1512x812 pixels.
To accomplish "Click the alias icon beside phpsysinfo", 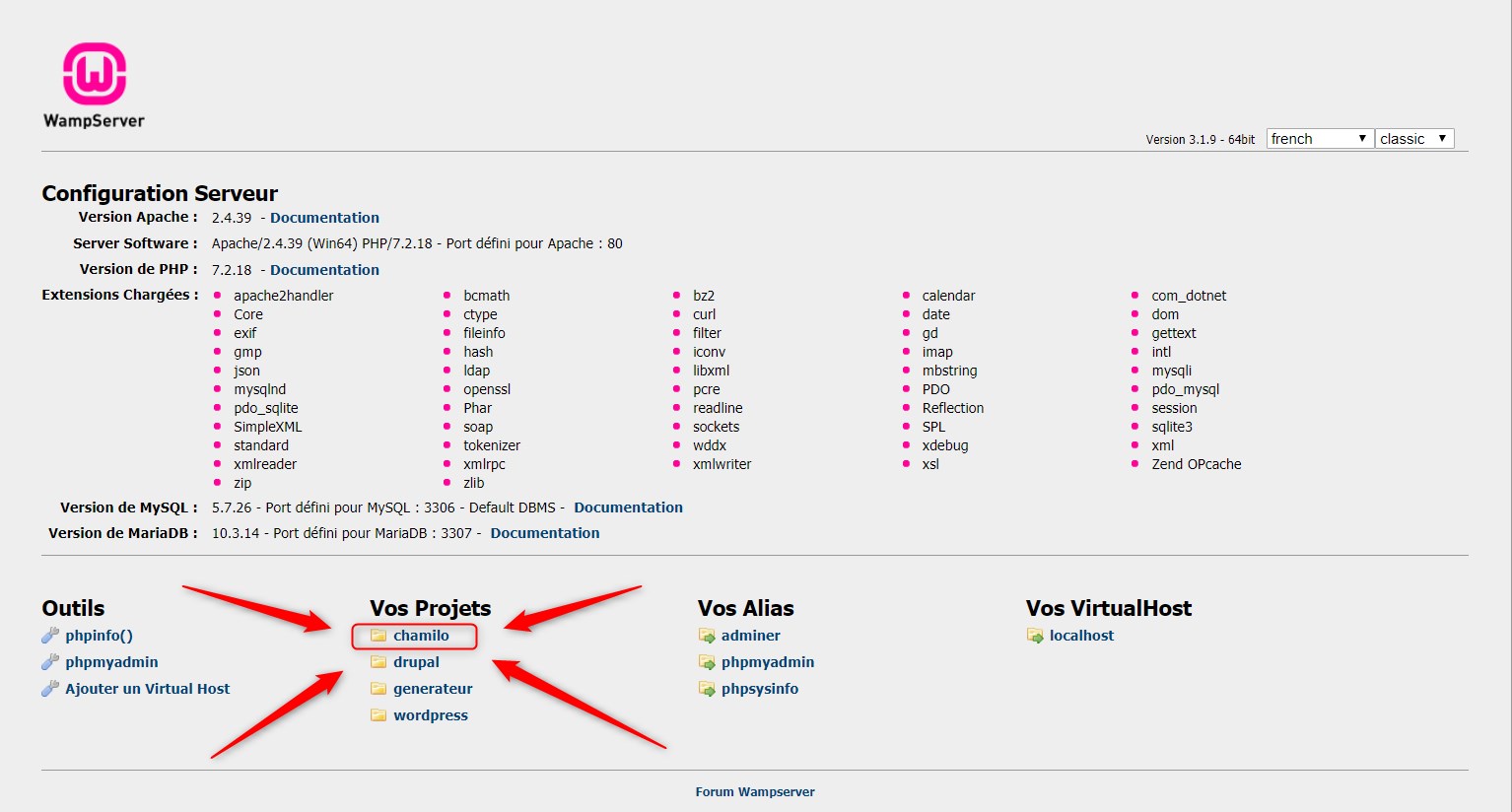I will (707, 689).
